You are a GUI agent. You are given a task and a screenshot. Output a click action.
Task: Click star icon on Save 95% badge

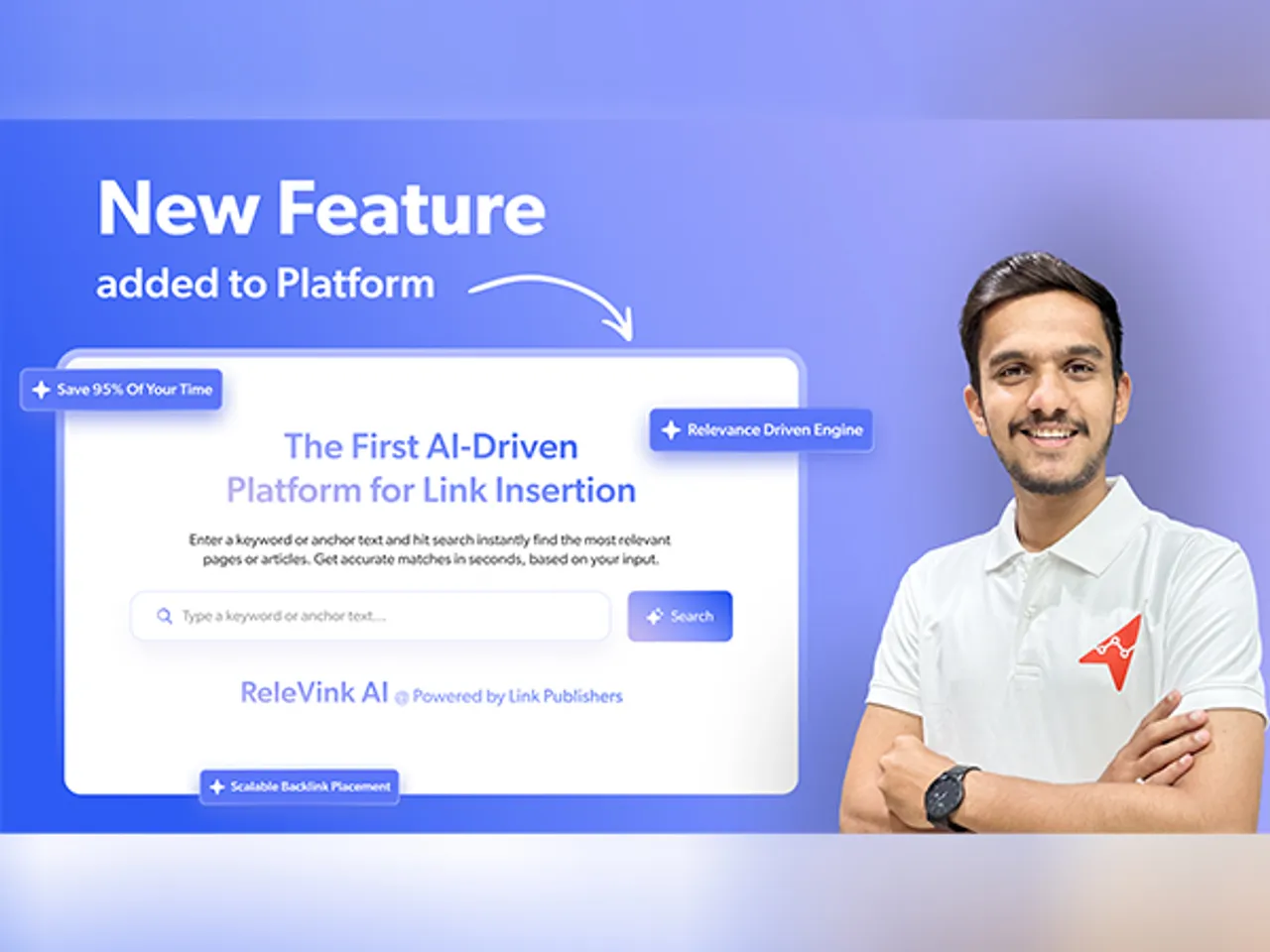click(x=41, y=390)
